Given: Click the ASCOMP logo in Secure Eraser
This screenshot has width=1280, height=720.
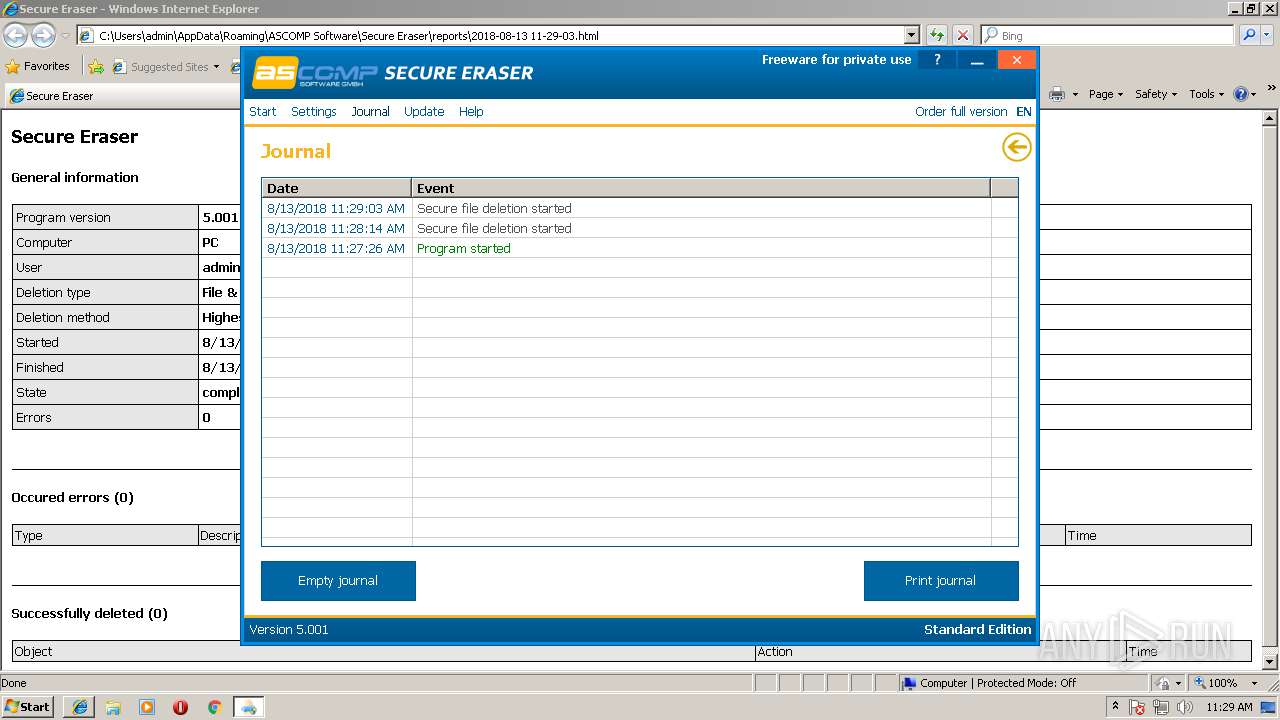Looking at the screenshot, I should [315, 72].
